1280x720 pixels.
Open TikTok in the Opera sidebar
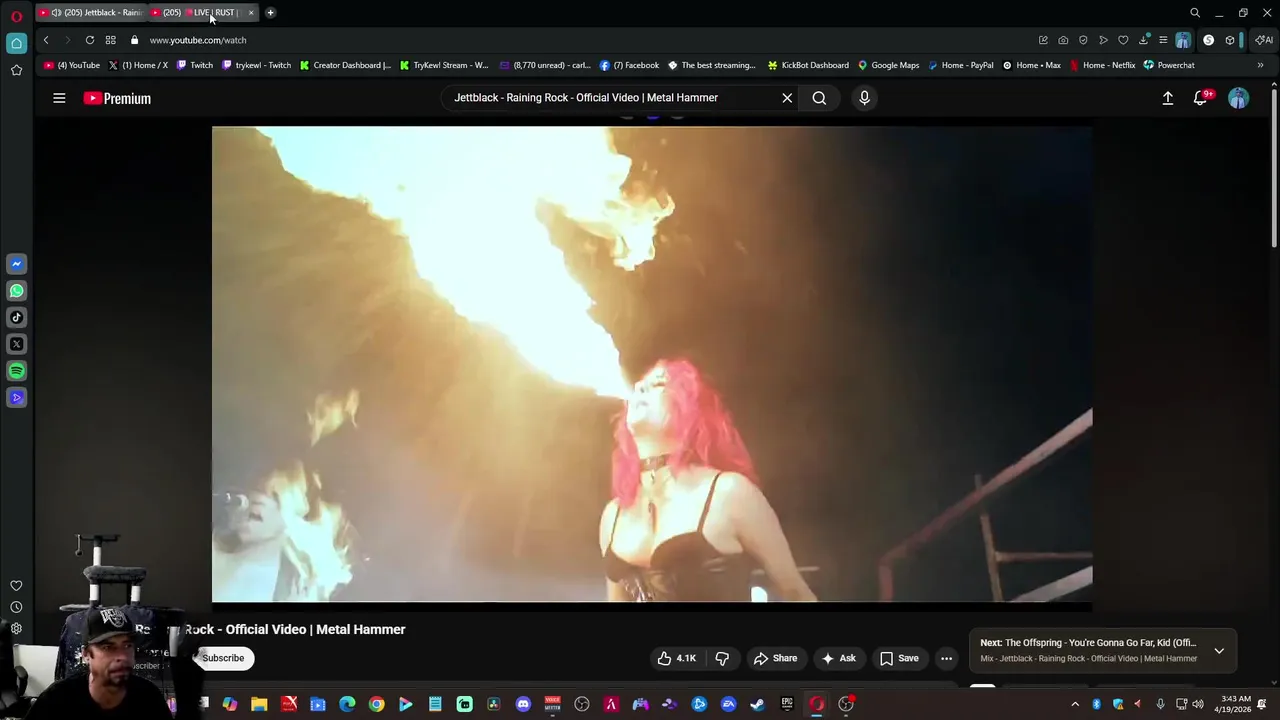pyautogui.click(x=16, y=317)
